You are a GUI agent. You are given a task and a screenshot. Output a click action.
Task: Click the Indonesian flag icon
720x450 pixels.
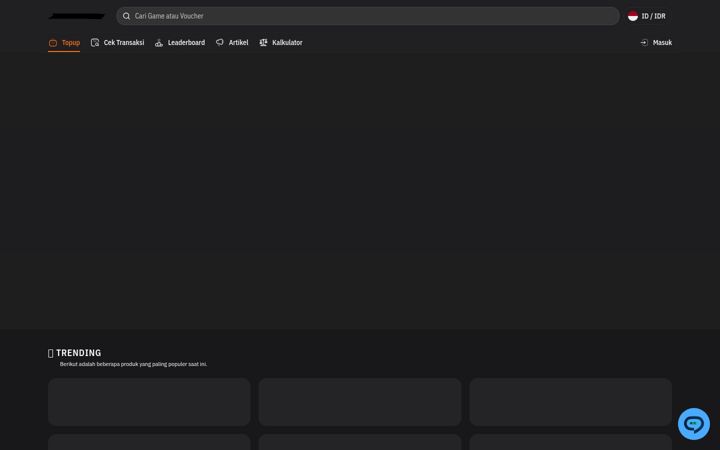(x=633, y=16)
